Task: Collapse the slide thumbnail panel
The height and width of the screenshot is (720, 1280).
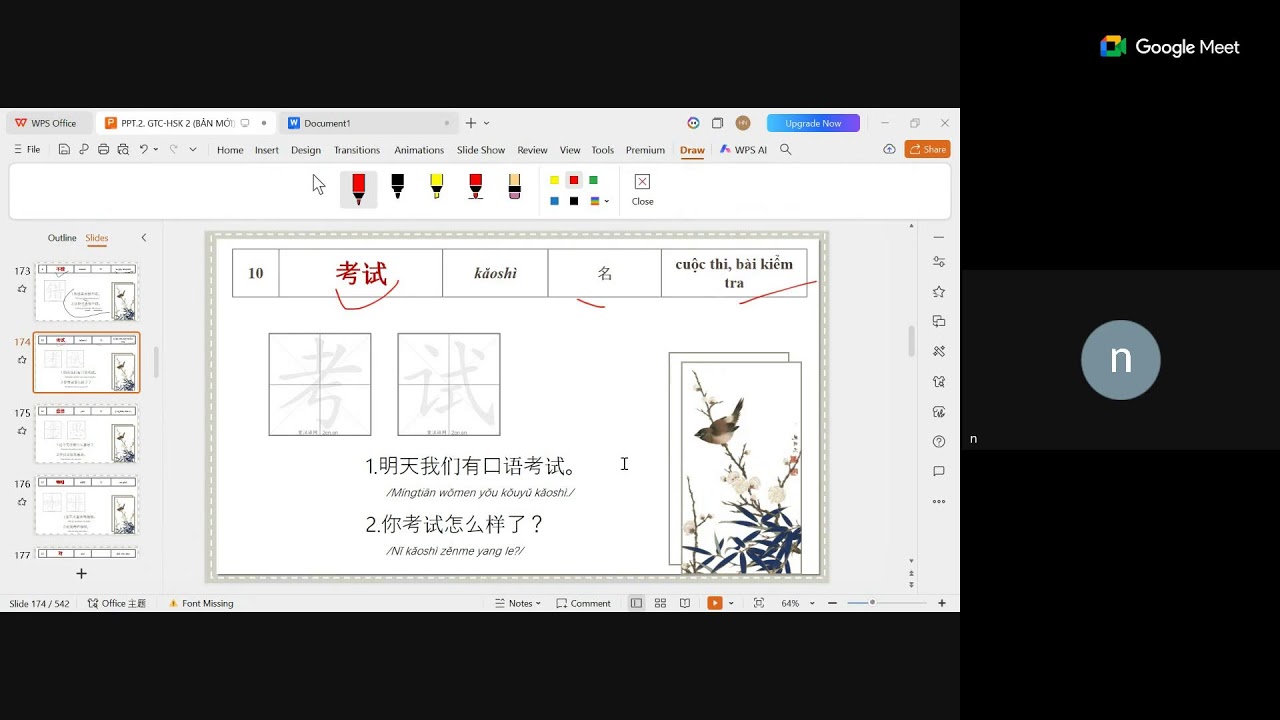Action: pyautogui.click(x=144, y=238)
